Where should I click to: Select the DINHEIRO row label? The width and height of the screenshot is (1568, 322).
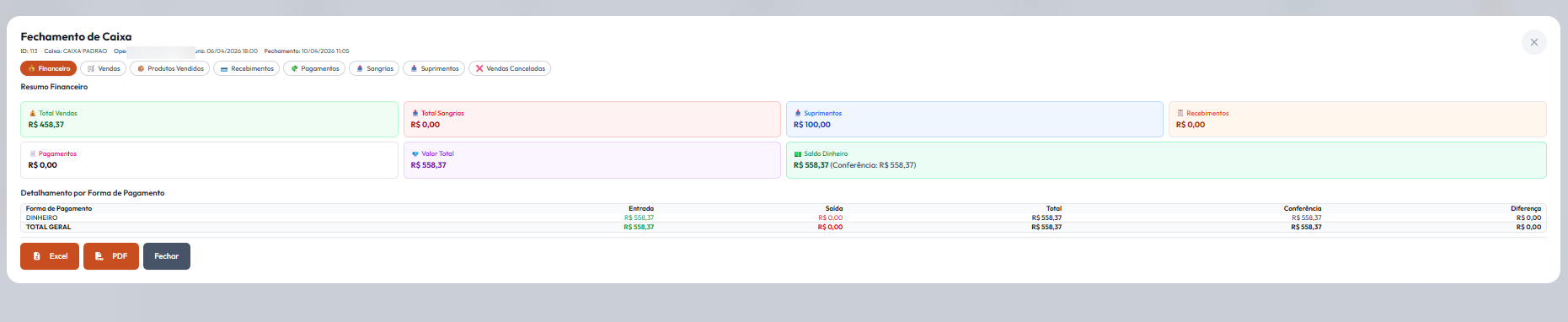tap(41, 217)
